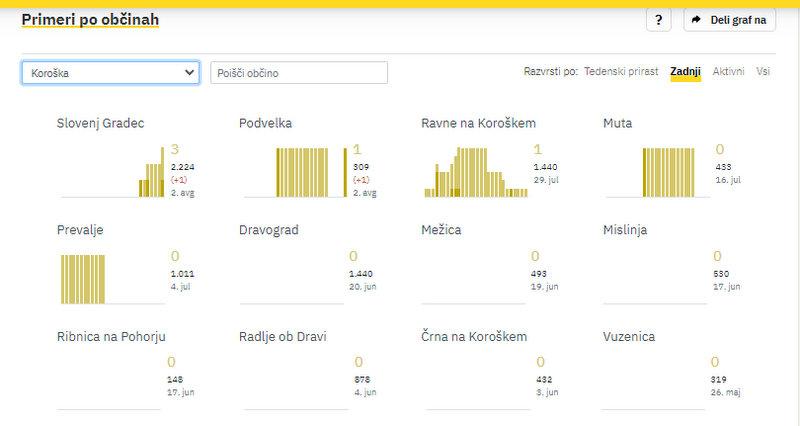The width and height of the screenshot is (800, 426).
Task: Click the Poišči občino search field
Action: click(299, 73)
